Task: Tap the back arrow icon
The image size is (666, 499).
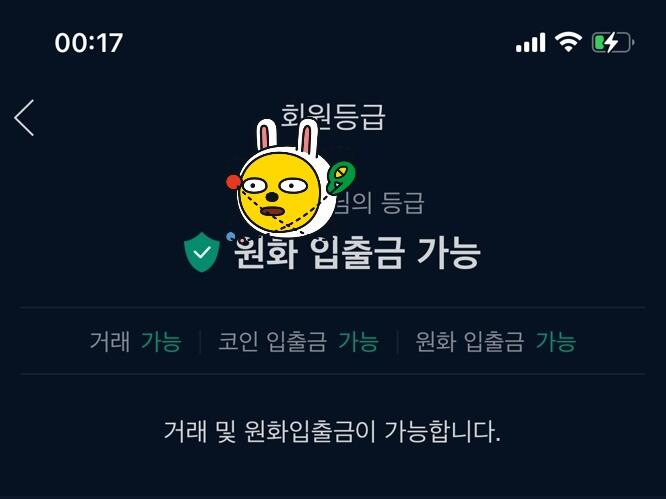Action: tap(24, 118)
